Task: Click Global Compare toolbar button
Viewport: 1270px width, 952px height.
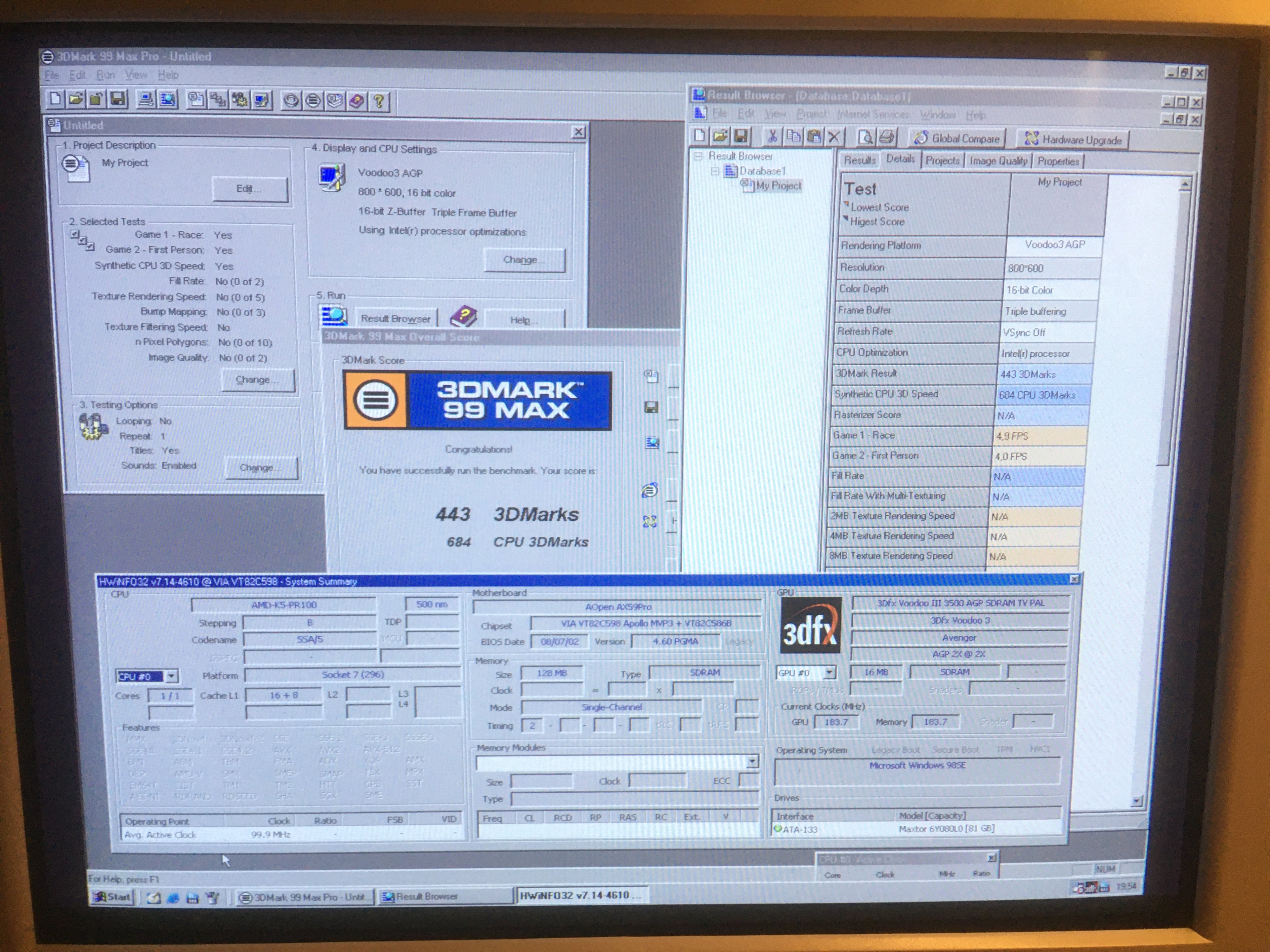Action: point(957,138)
